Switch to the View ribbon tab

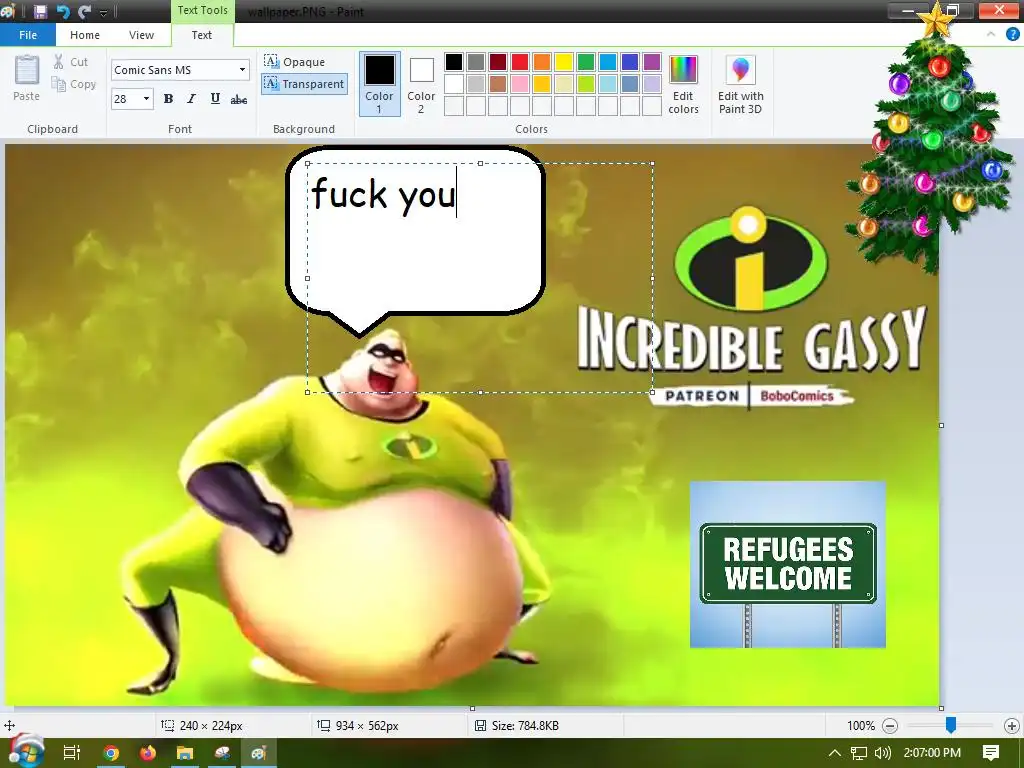pyautogui.click(x=141, y=35)
